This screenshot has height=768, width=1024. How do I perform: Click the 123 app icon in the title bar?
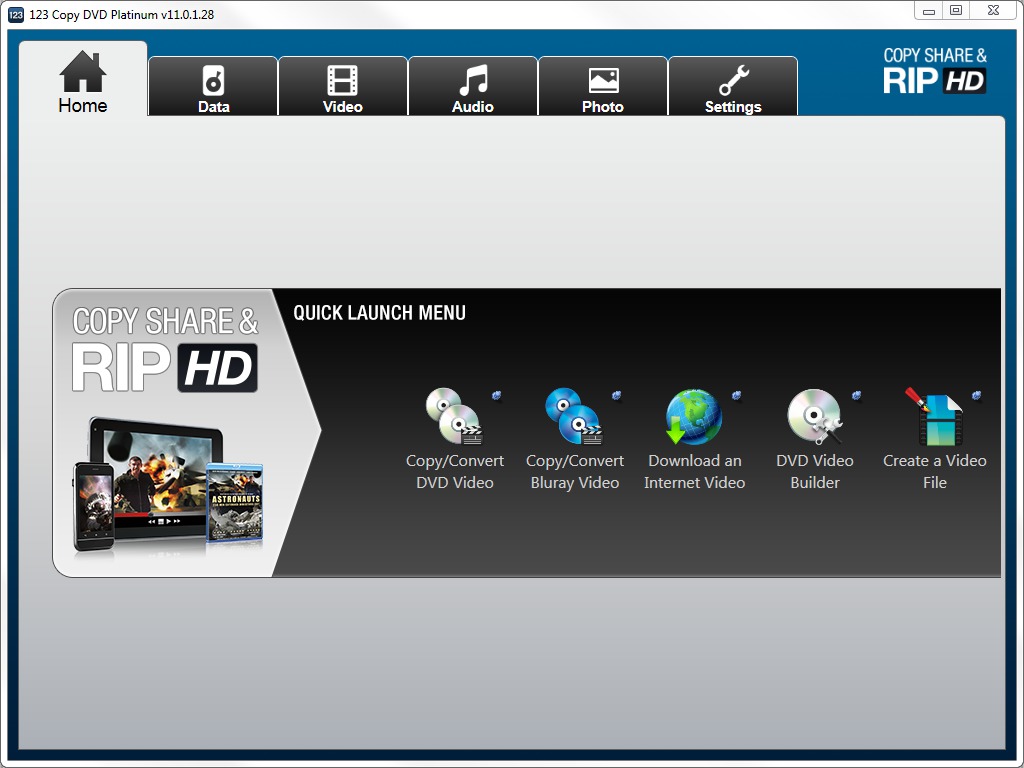click(16, 14)
